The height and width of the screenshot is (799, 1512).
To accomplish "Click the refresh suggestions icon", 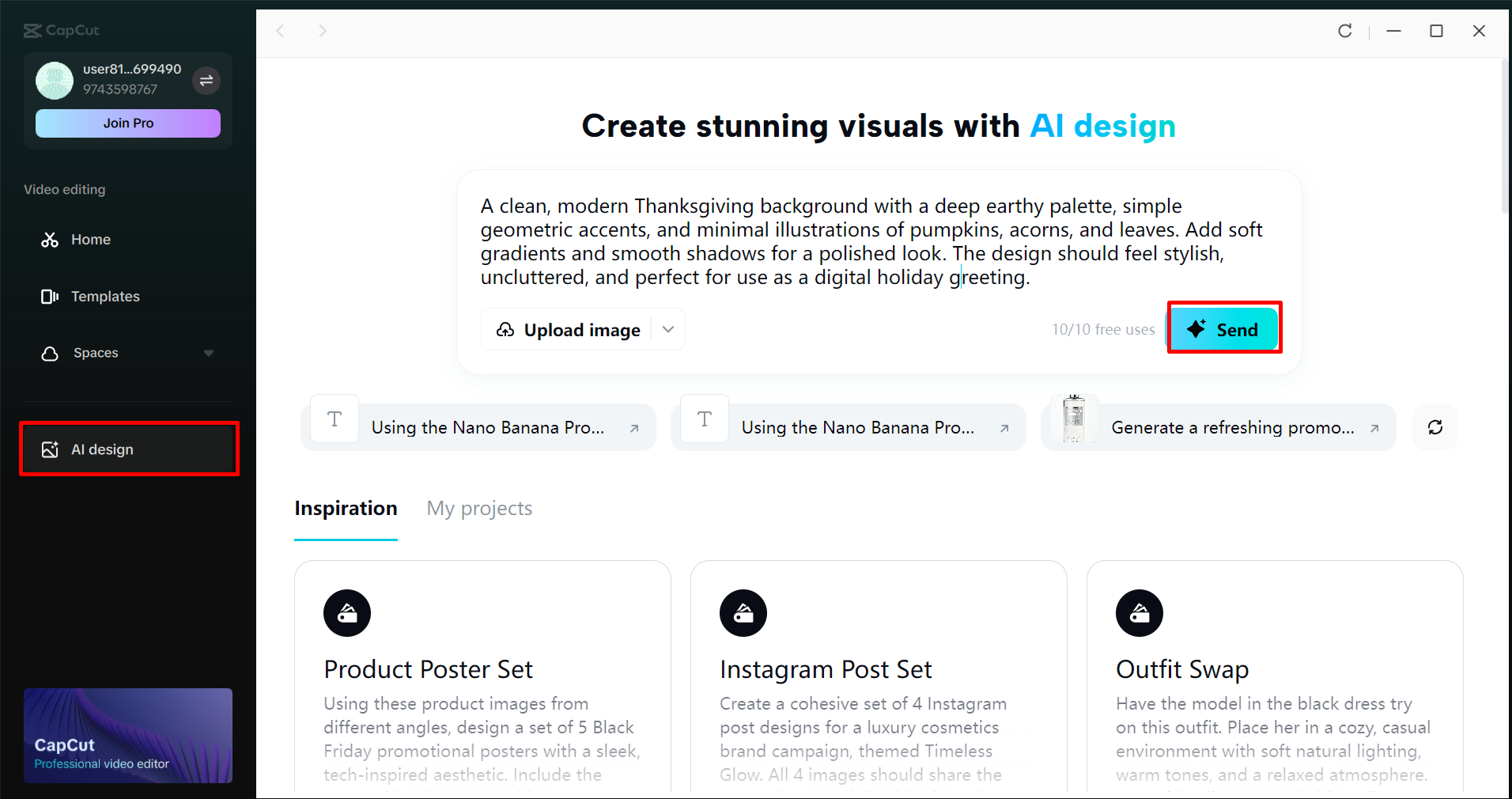I will click(x=1435, y=427).
